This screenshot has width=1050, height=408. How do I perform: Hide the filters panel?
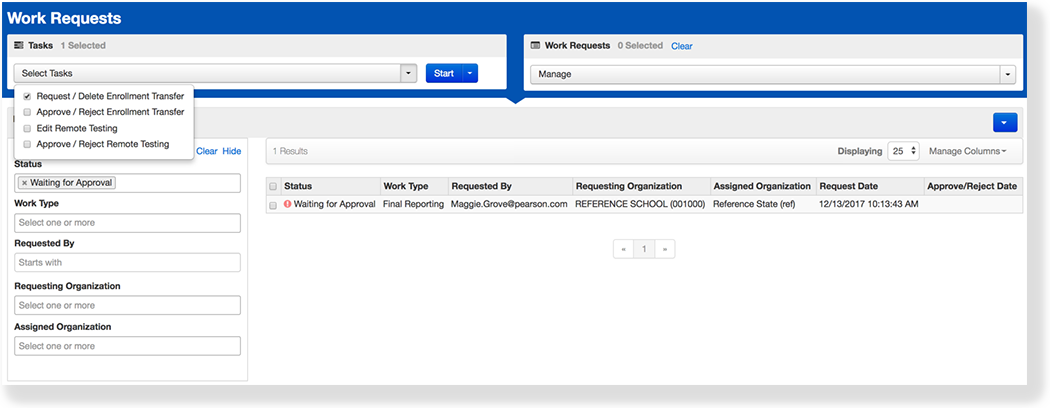click(231, 151)
